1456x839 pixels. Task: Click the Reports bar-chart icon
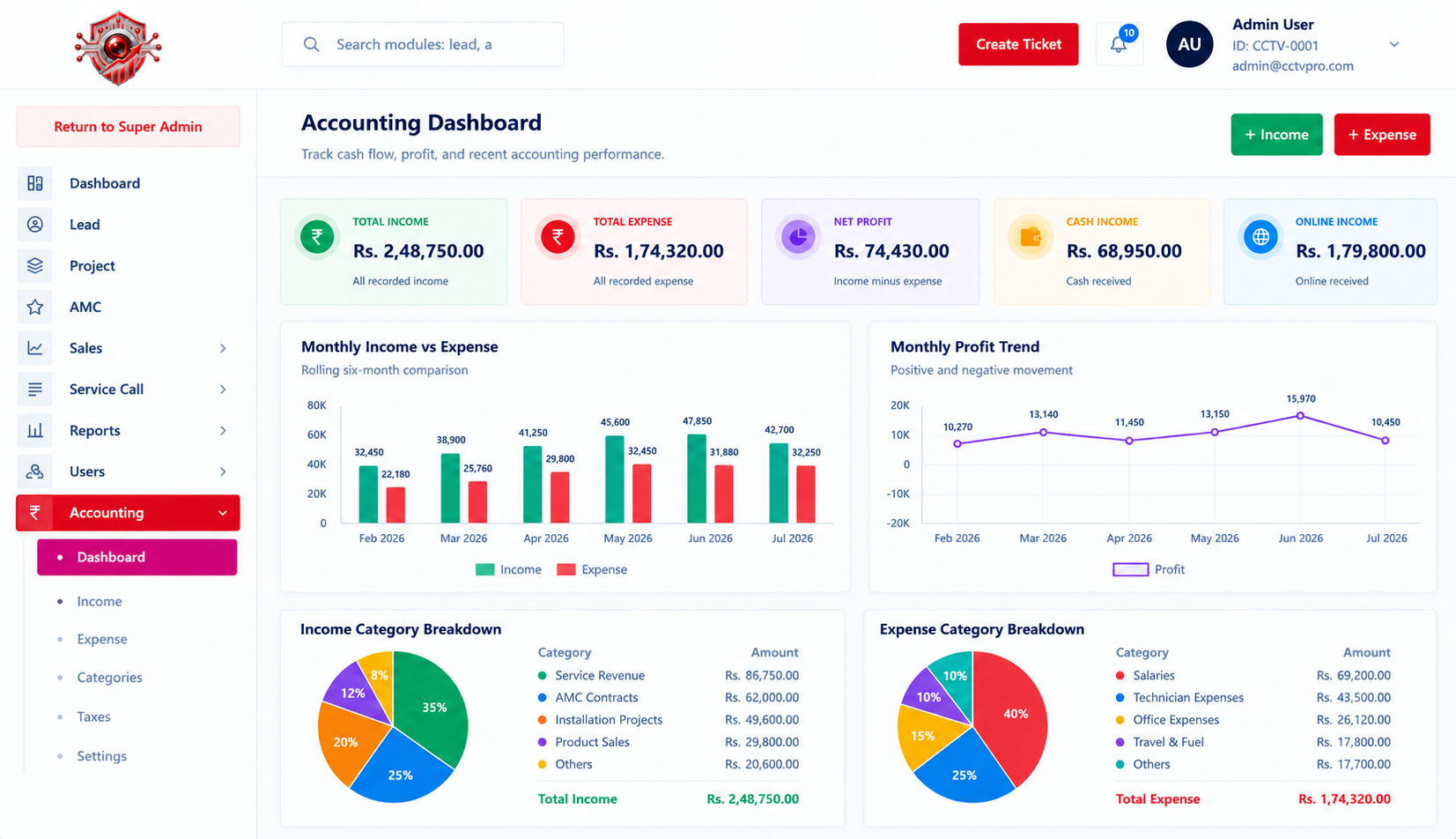click(35, 430)
